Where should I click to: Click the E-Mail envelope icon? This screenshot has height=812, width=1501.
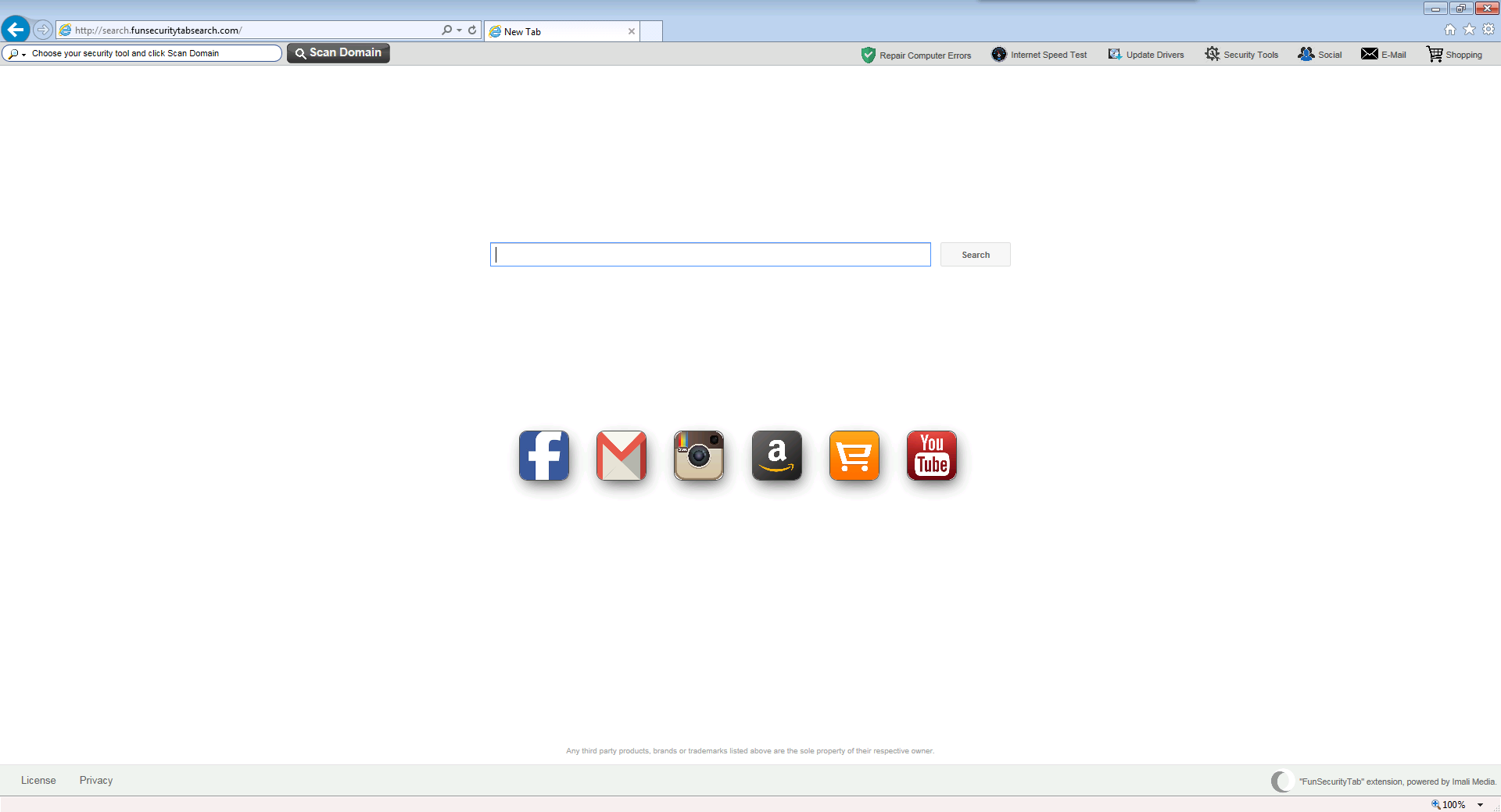[1370, 54]
